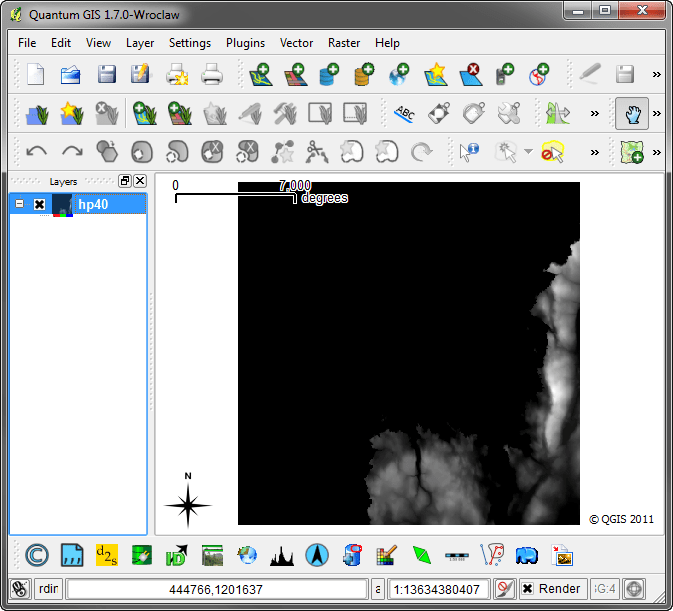Viewport: 673px width, 611px height.
Task: Open dropdown arrow beside Select Features tool
Action: tap(529, 152)
